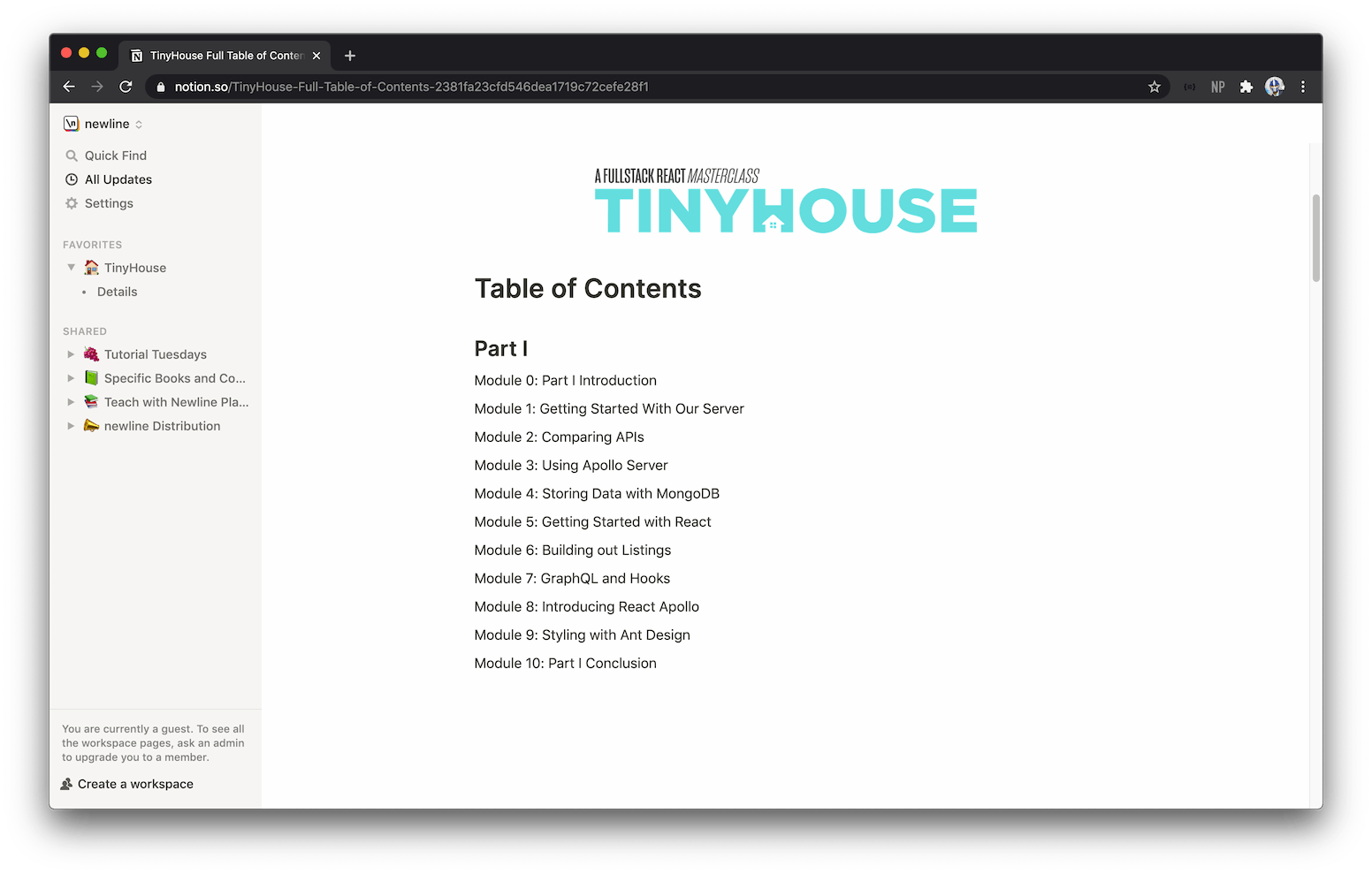Click the TinyHouse house emoji icon
1372x874 pixels.
point(91,267)
